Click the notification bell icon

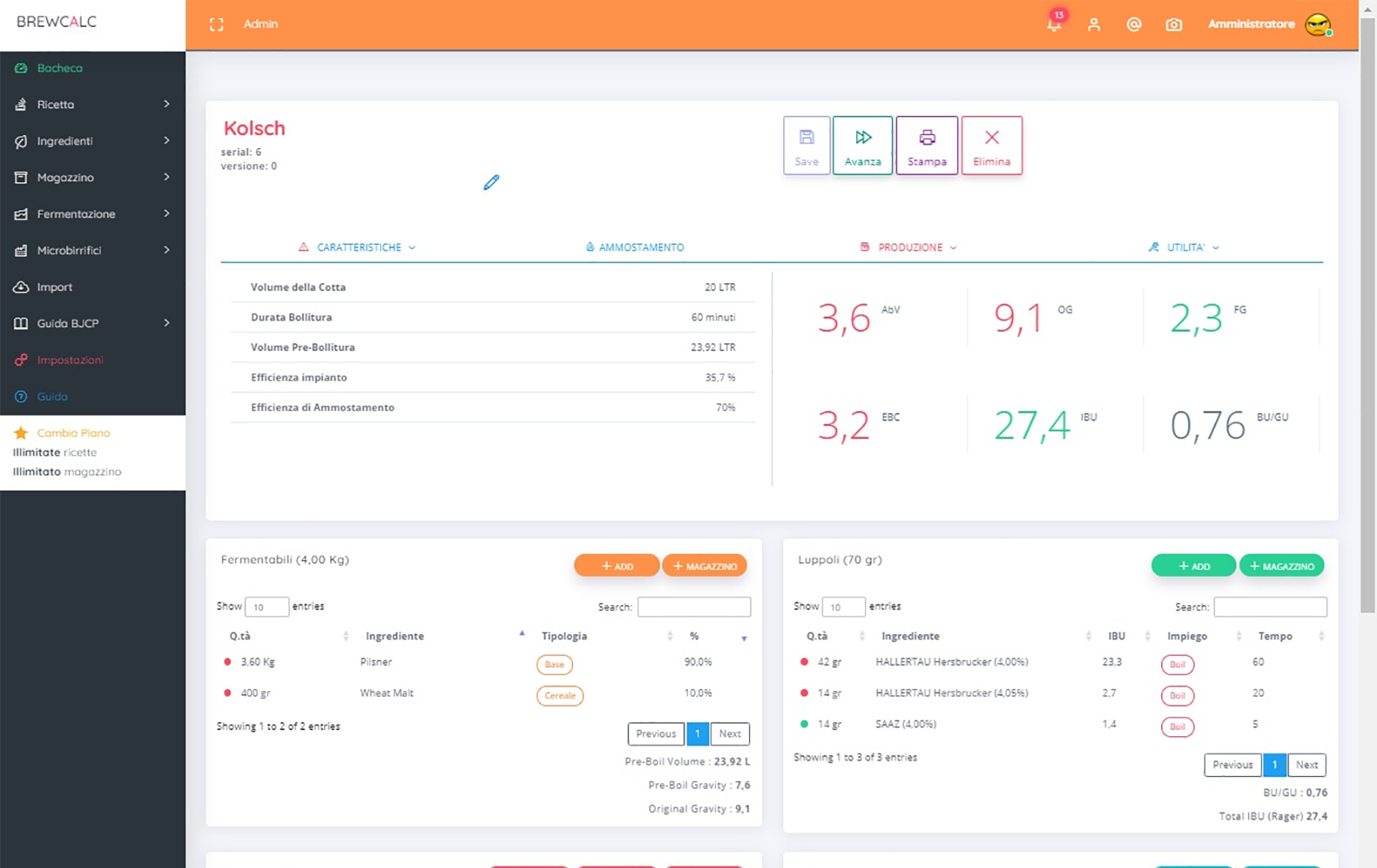(x=1054, y=24)
